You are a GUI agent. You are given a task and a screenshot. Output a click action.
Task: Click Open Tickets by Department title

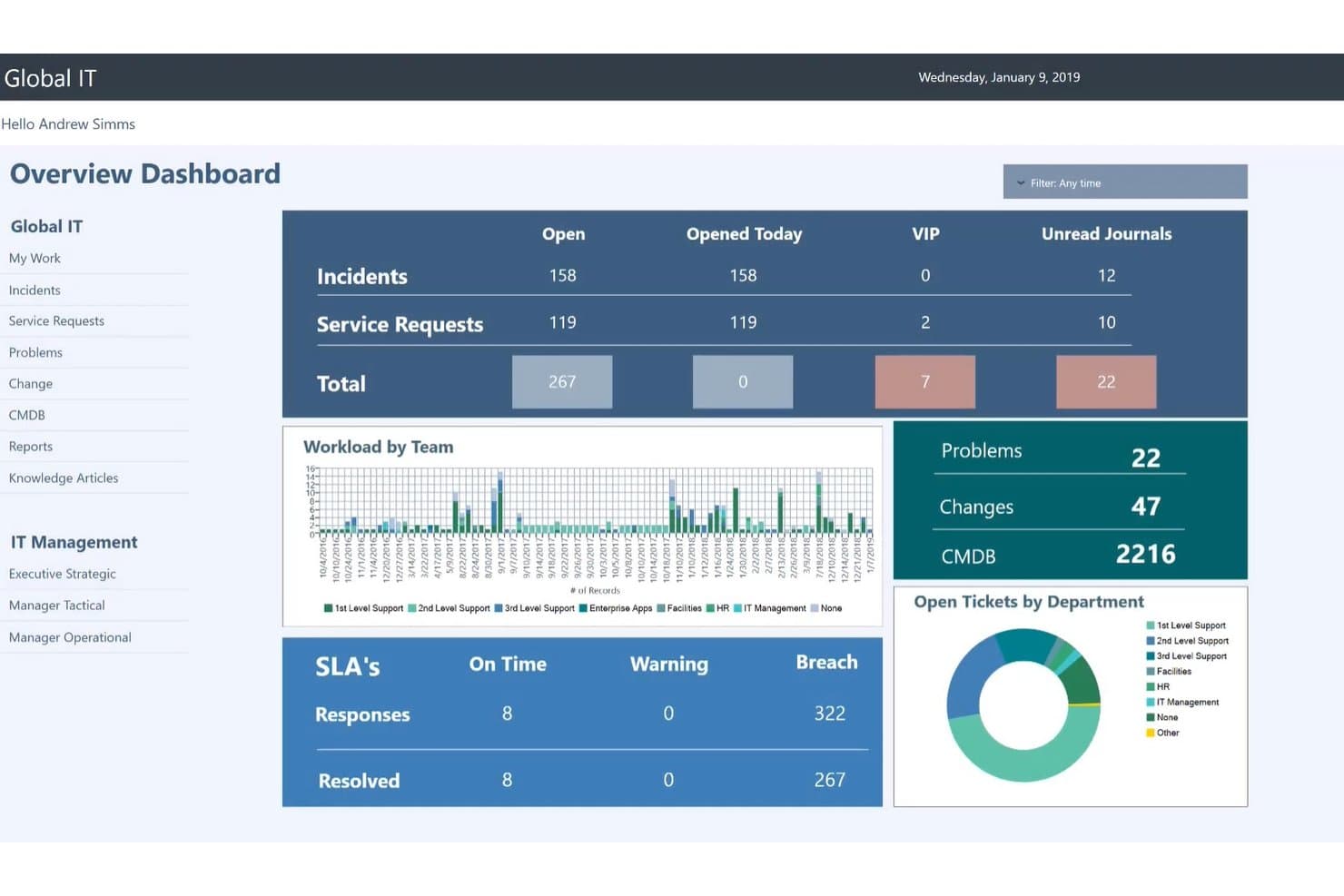click(x=1029, y=602)
